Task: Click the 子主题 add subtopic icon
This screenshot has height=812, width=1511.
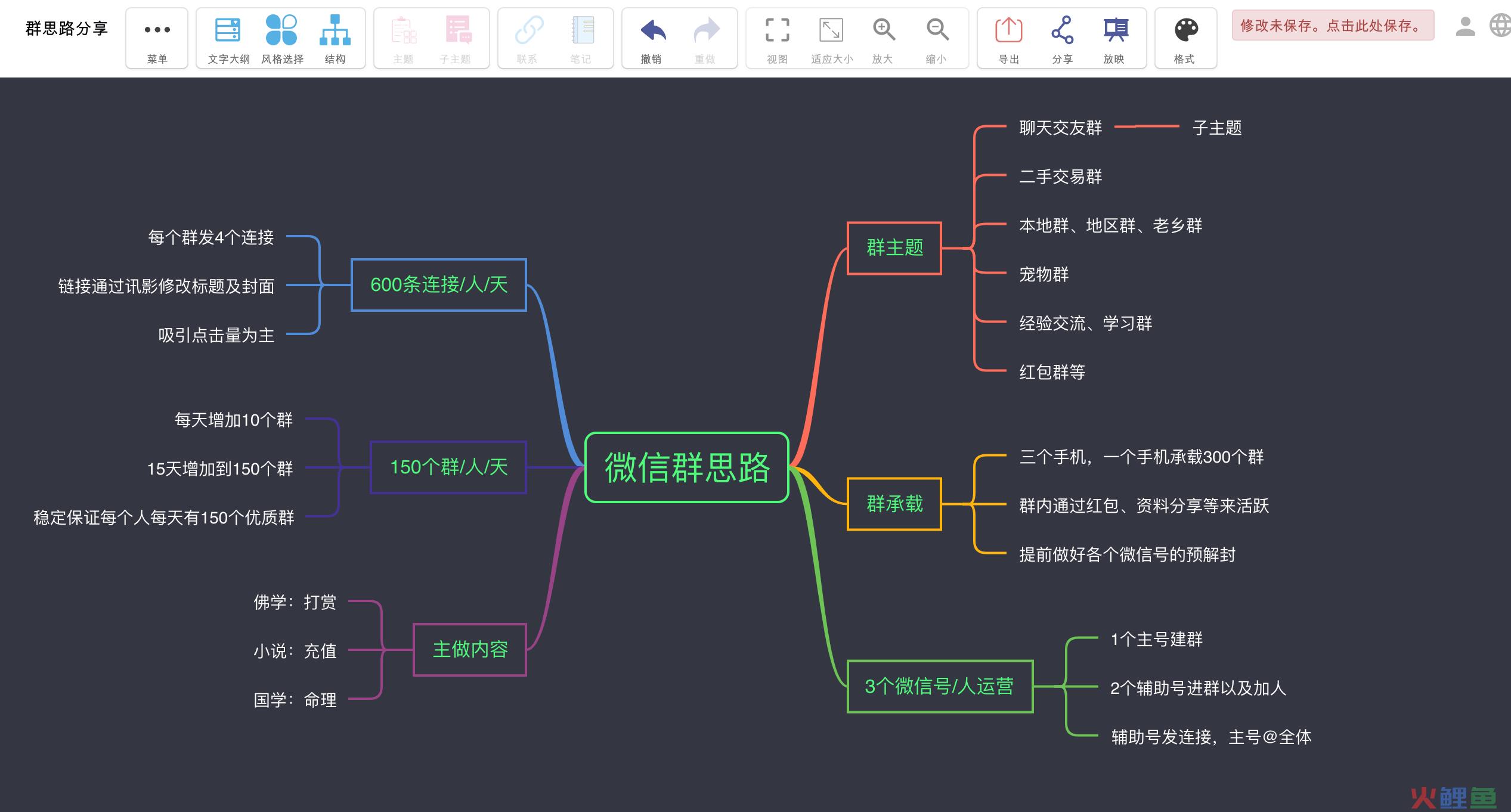Action: click(455, 38)
